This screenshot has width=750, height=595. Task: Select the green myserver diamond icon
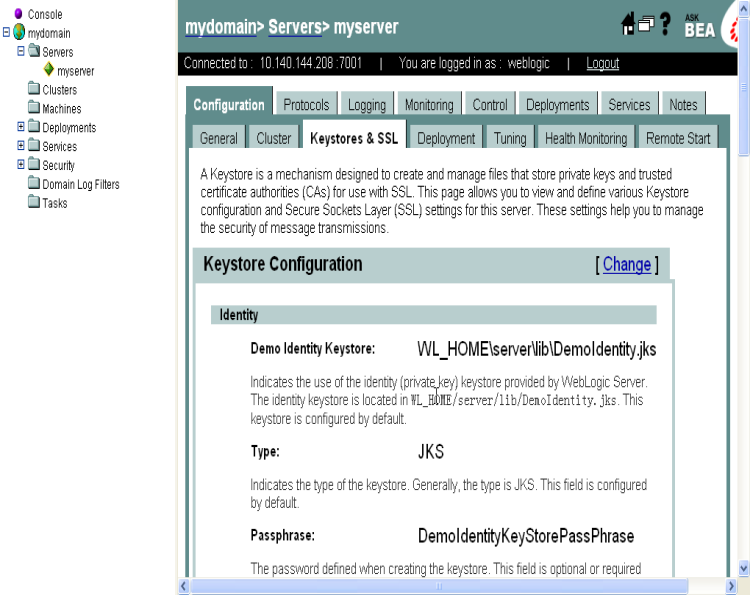coord(48,71)
